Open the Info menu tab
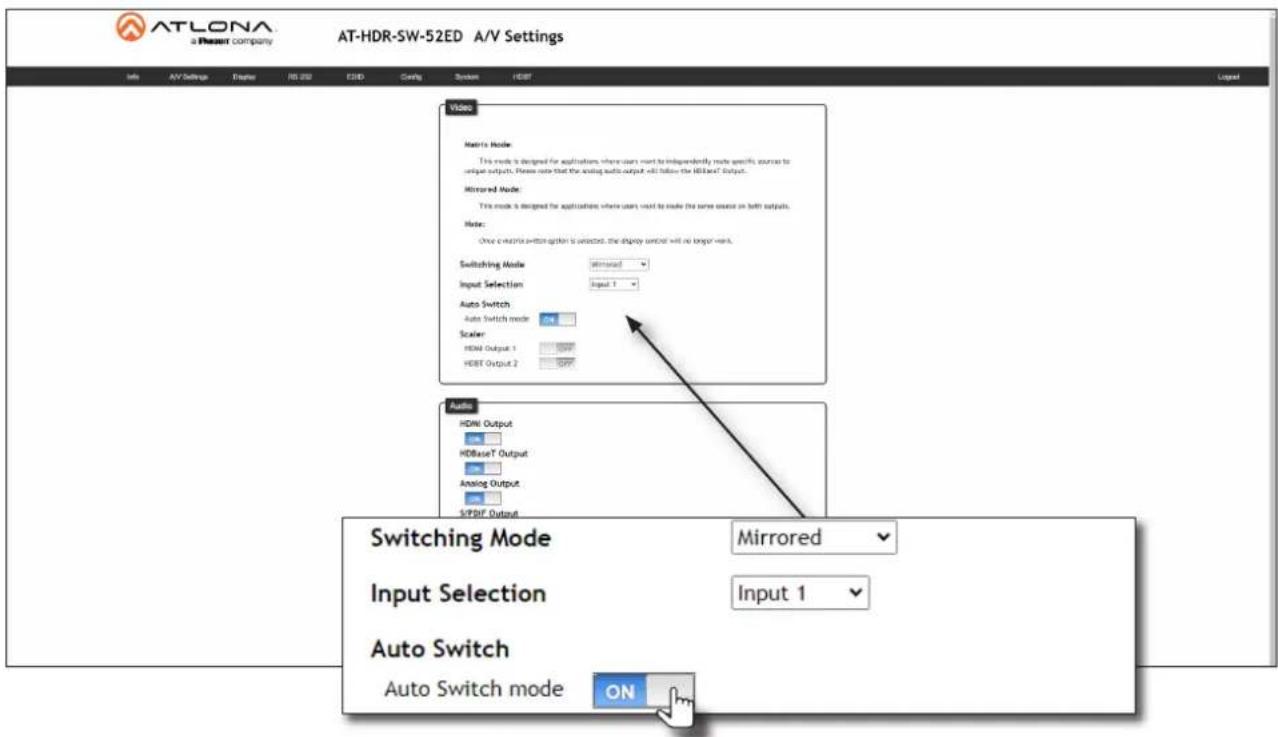This screenshot has width=1278, height=737. [x=132, y=77]
